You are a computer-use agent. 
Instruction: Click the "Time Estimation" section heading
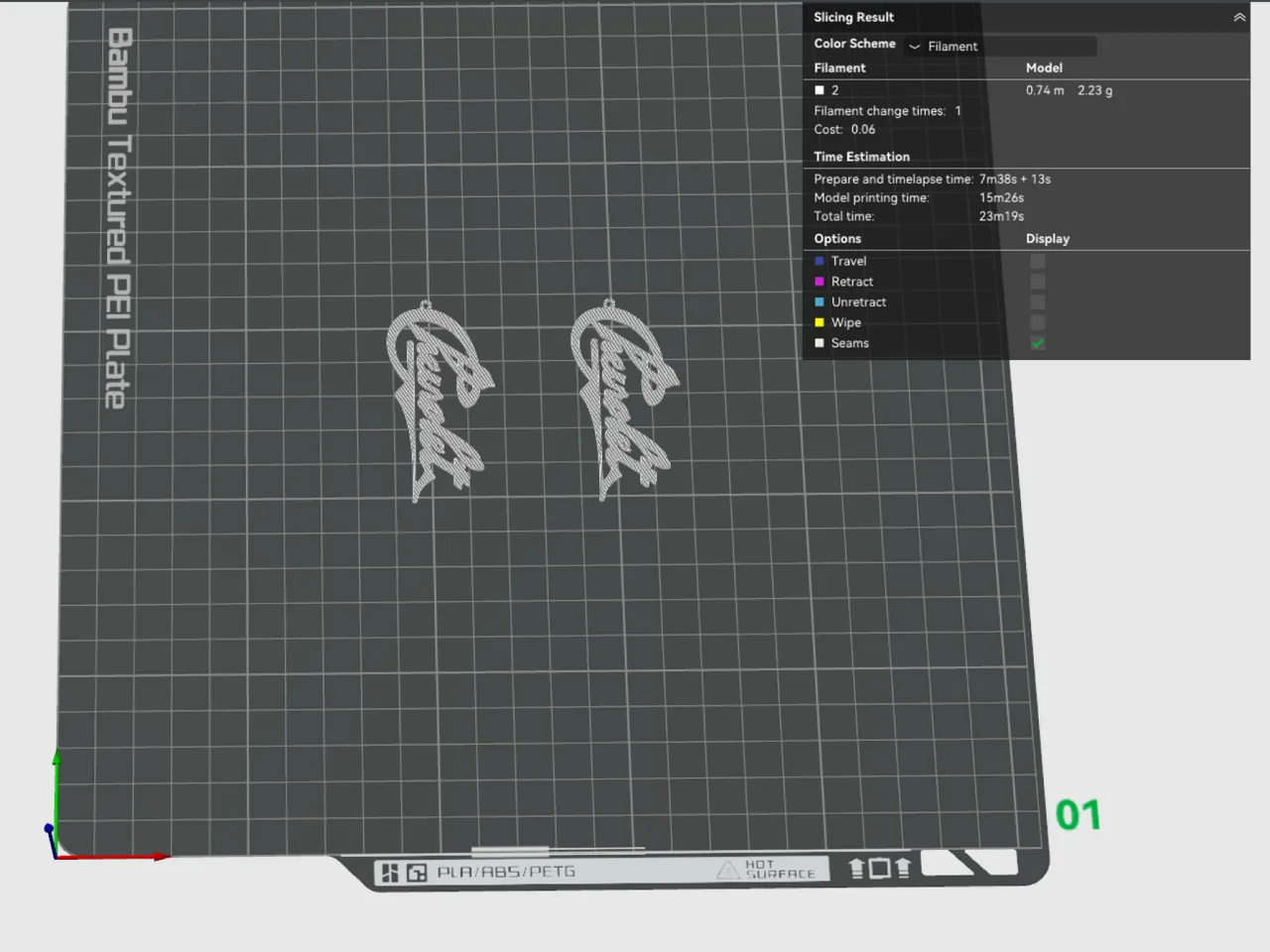coord(862,157)
